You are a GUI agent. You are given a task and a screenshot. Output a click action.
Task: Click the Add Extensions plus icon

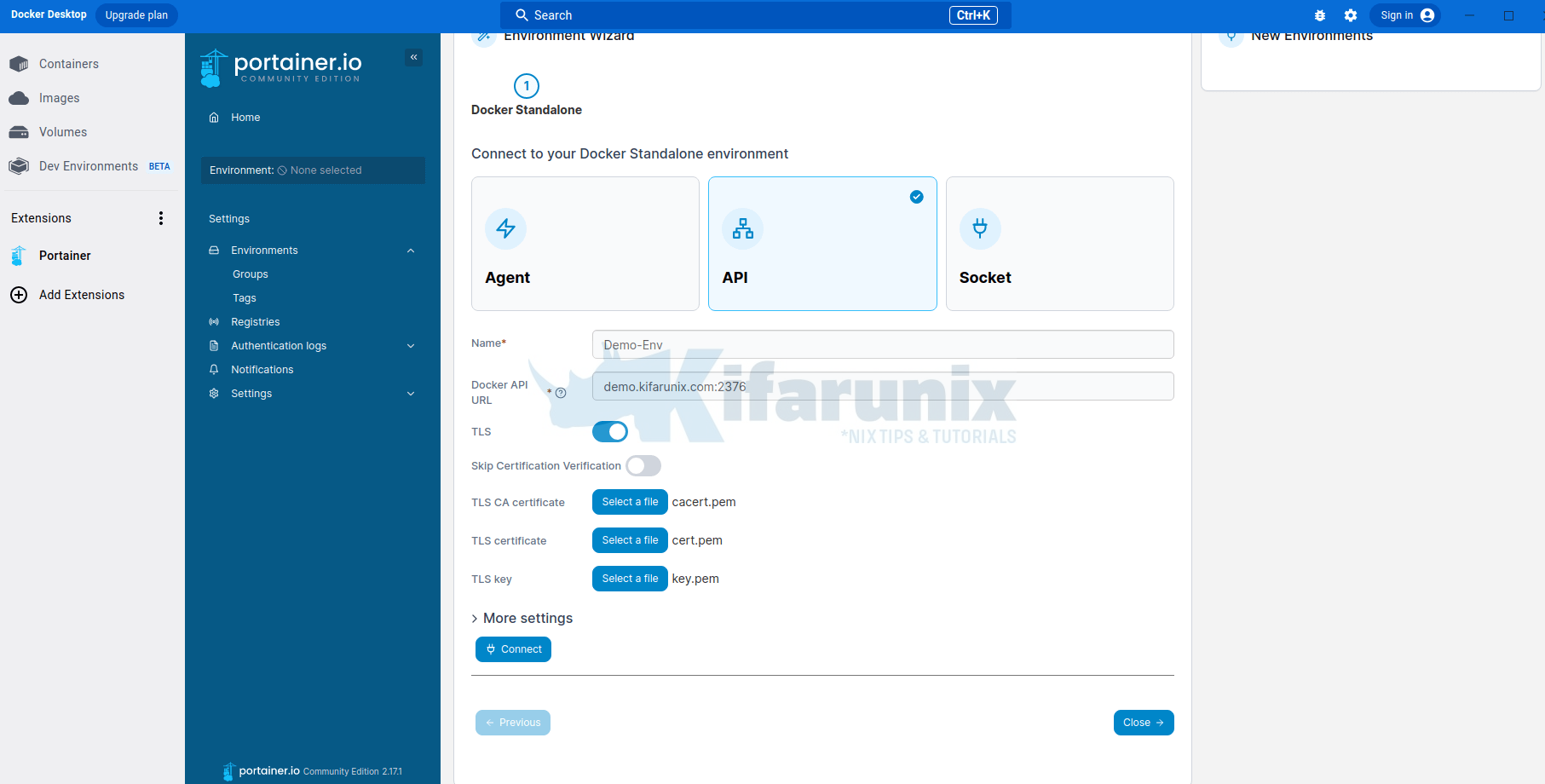point(19,295)
